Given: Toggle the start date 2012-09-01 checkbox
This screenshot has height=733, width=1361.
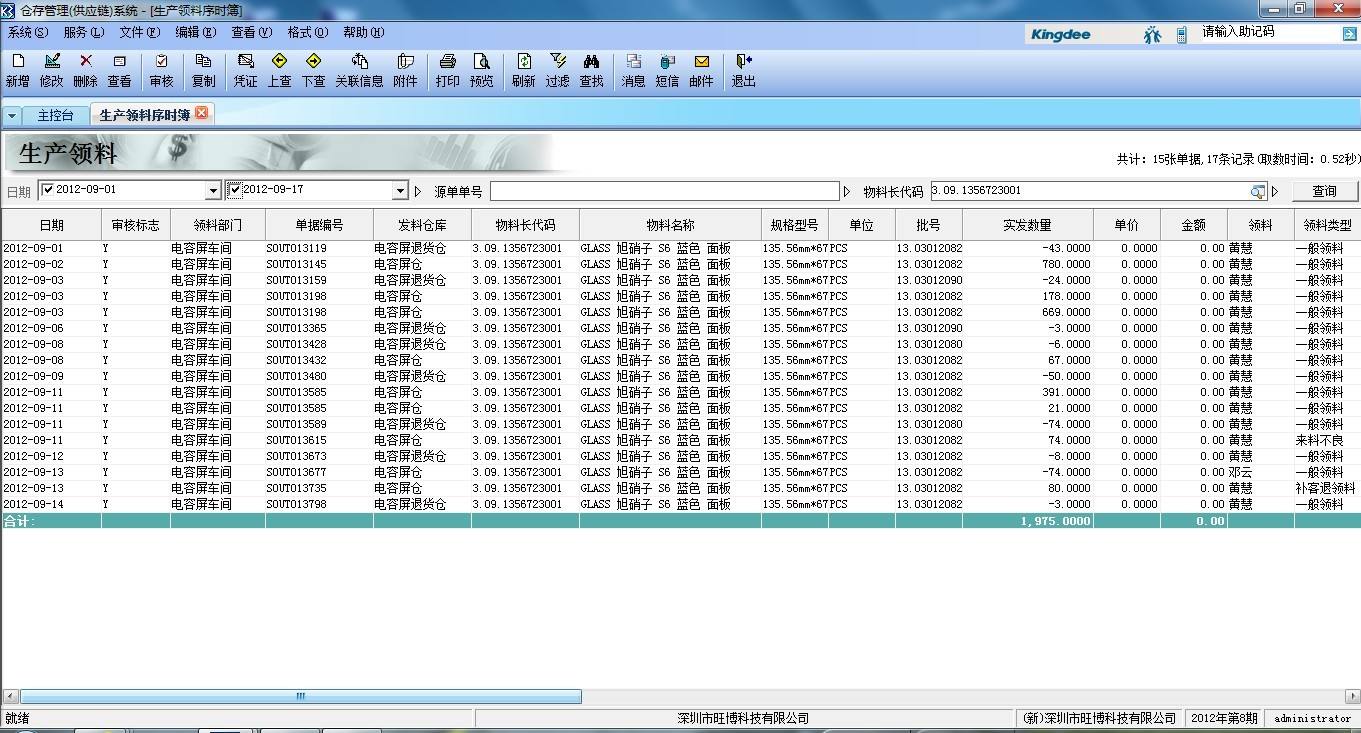Looking at the screenshot, I should click(47, 190).
